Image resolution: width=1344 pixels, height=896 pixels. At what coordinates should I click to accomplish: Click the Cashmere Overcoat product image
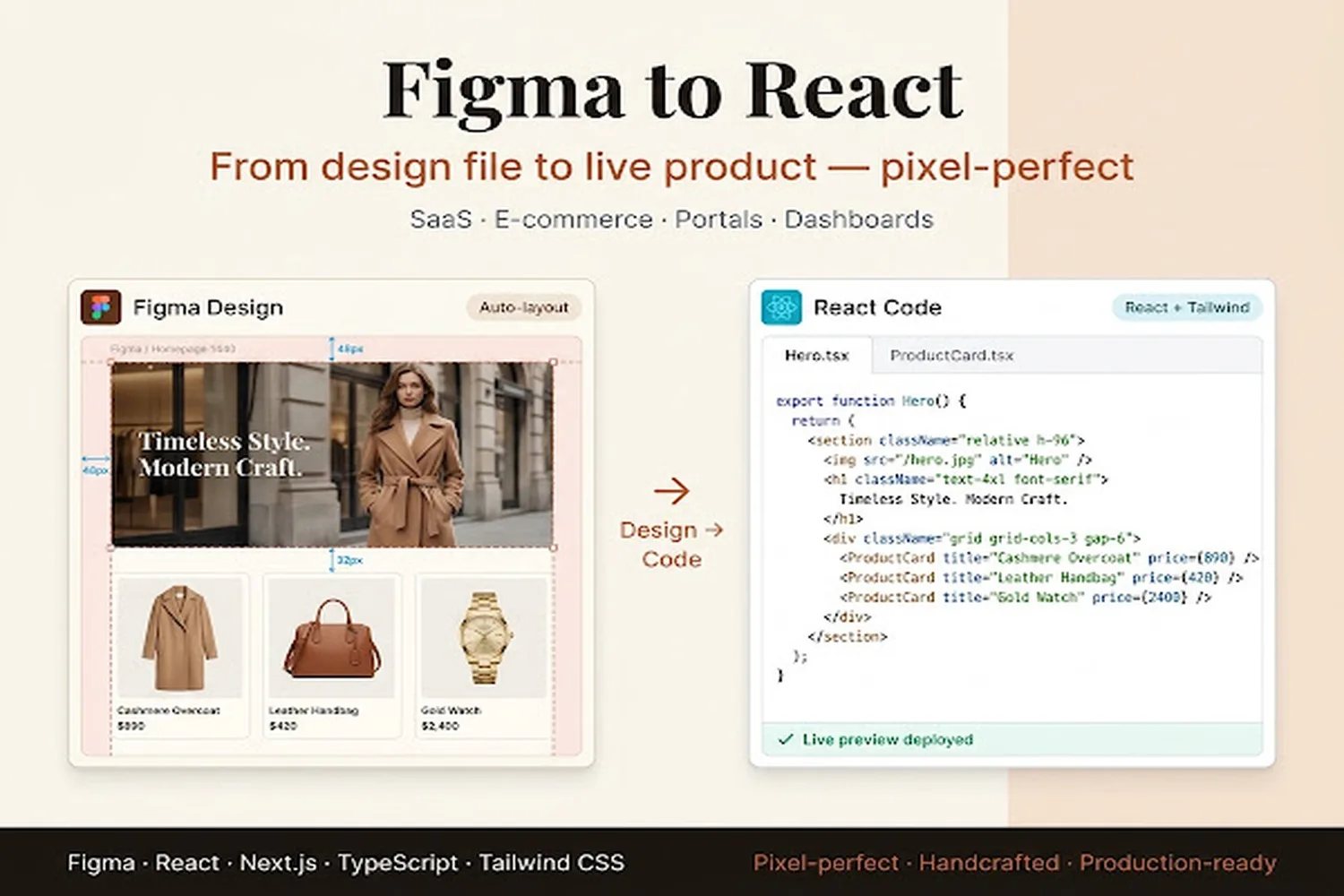tap(180, 638)
